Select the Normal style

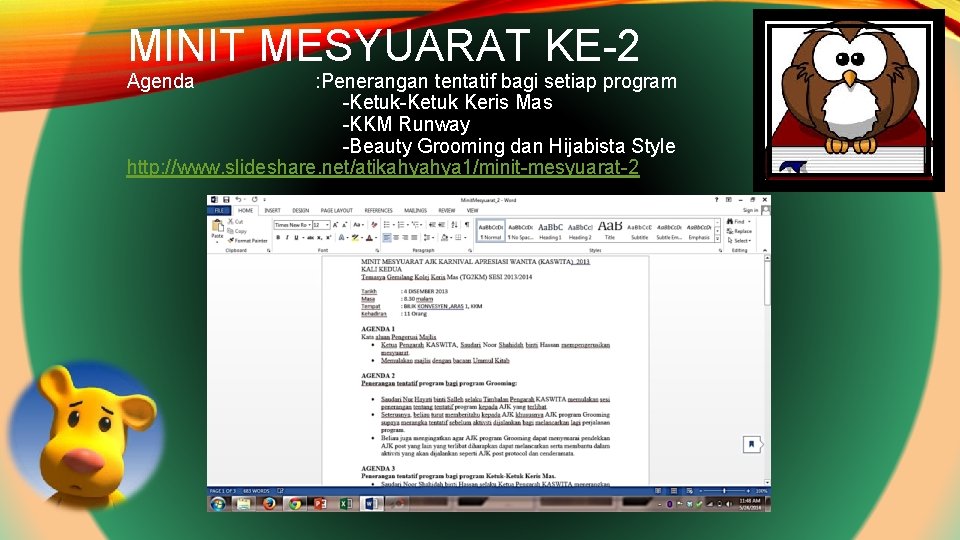tap(491, 231)
